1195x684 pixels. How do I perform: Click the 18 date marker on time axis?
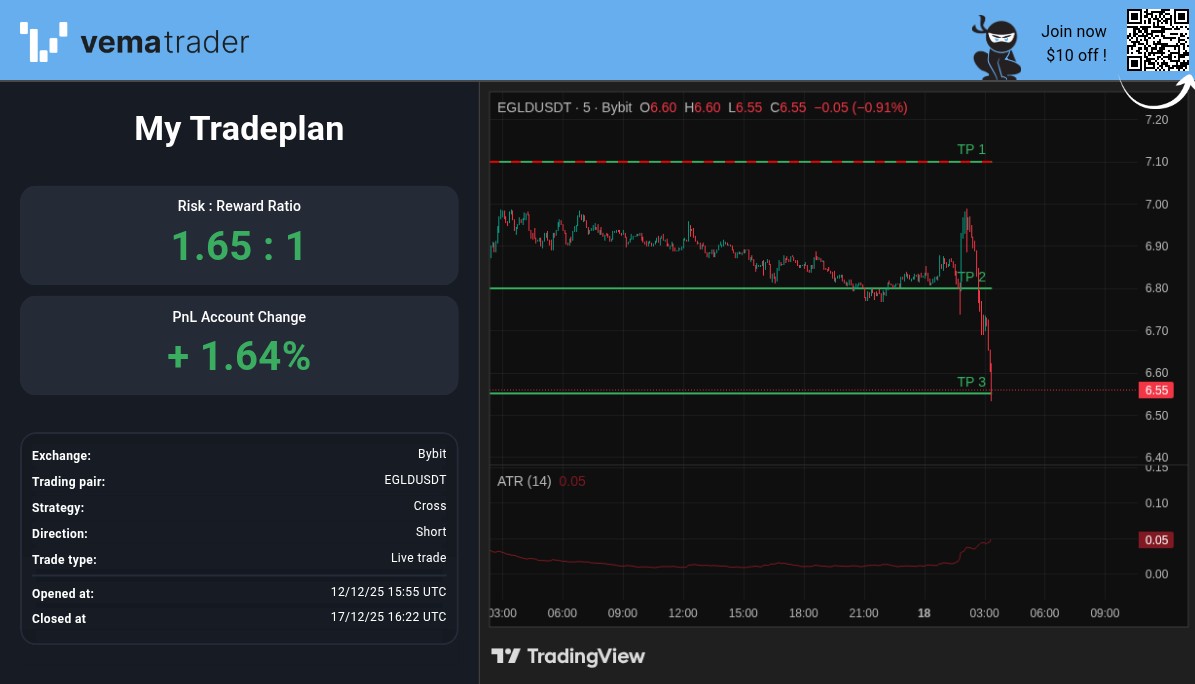coord(923,613)
